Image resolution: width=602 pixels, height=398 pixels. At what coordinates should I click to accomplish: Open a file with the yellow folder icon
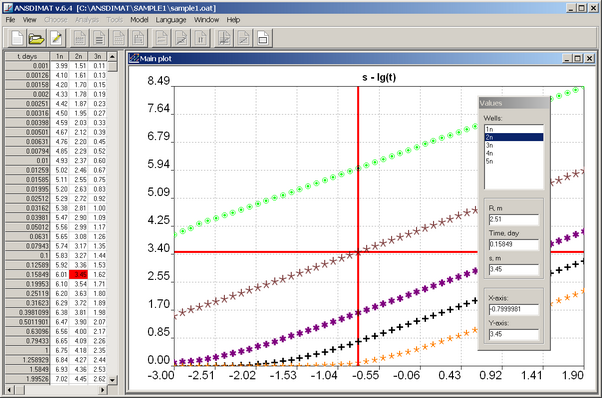(36, 38)
